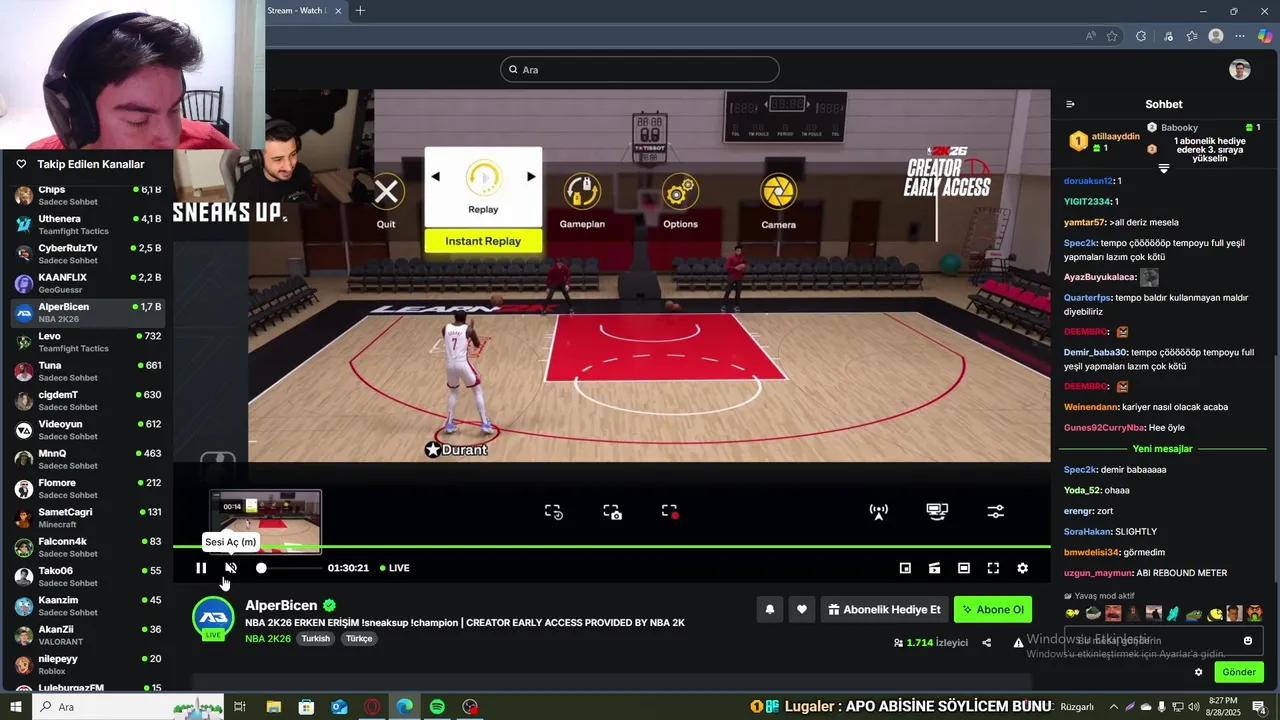Click the clip replay capture icon
The height and width of the screenshot is (720, 1280).
point(554,511)
